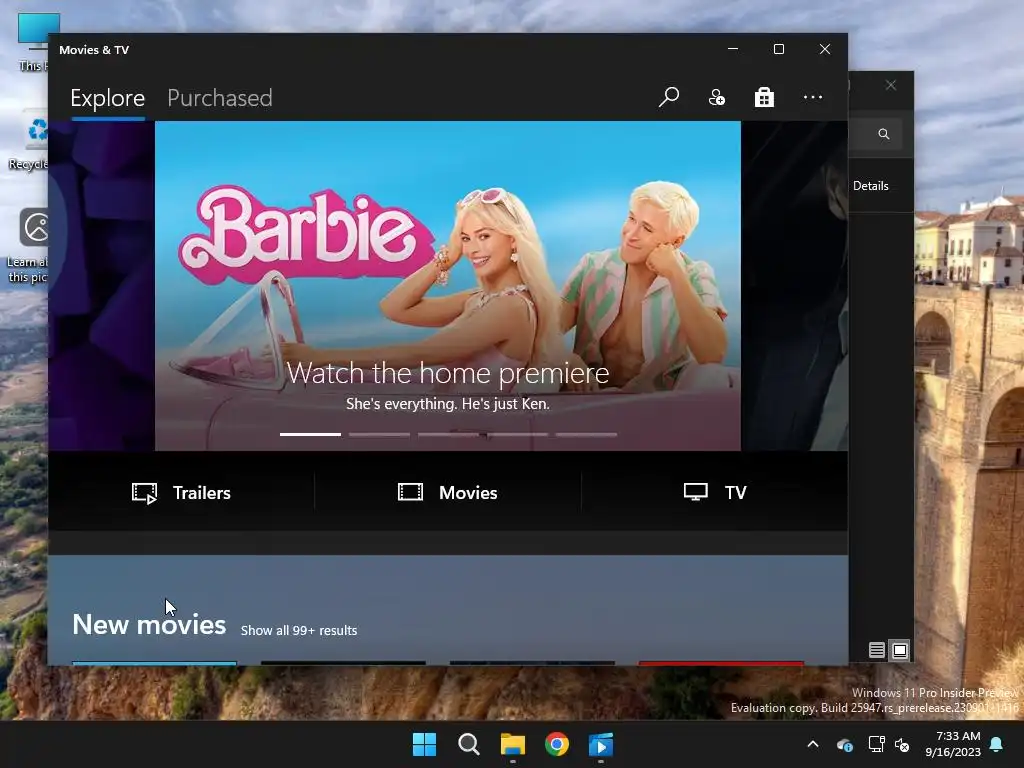
Task: Open the TV section
Action: click(714, 492)
